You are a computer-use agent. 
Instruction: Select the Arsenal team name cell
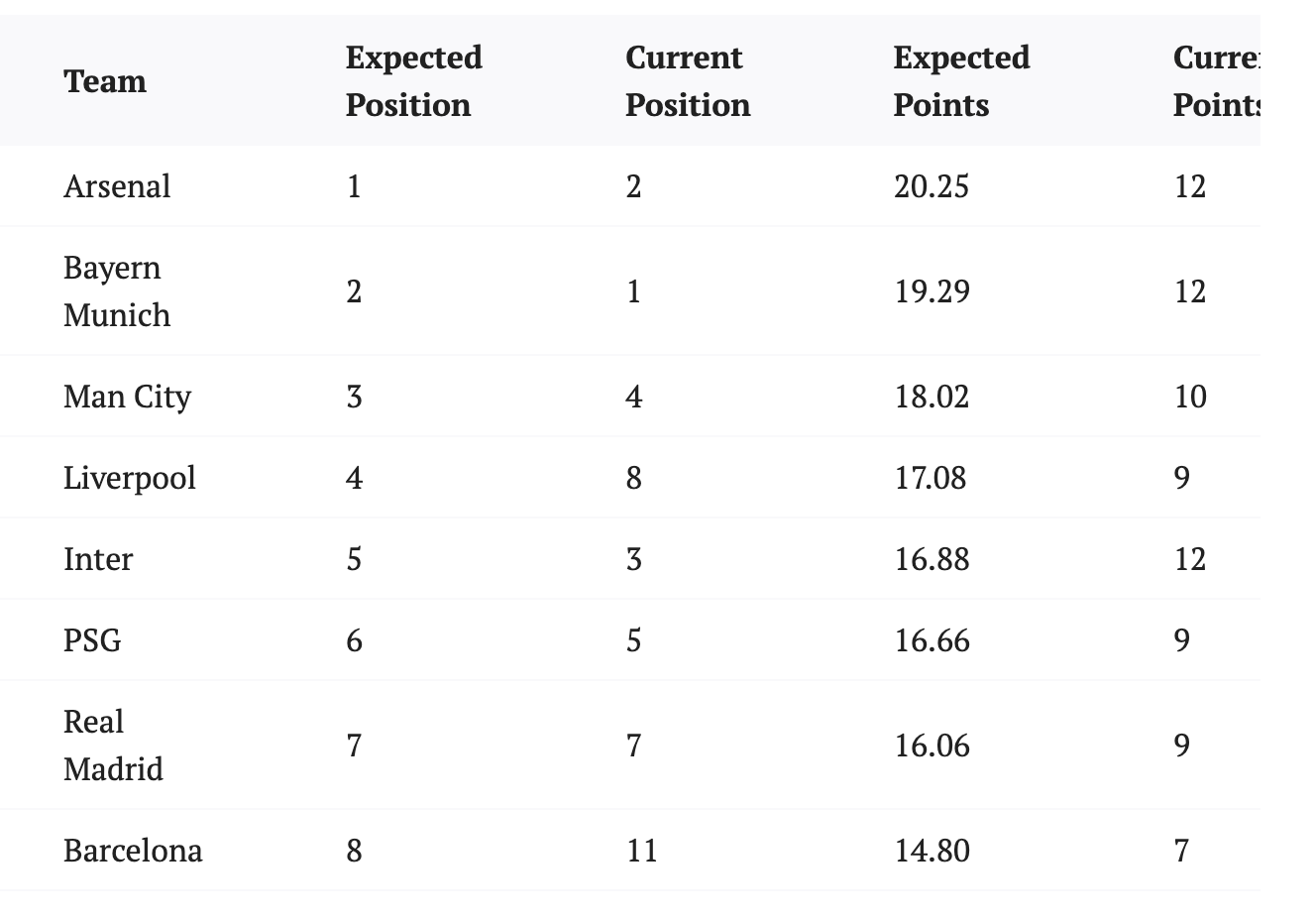tap(117, 186)
